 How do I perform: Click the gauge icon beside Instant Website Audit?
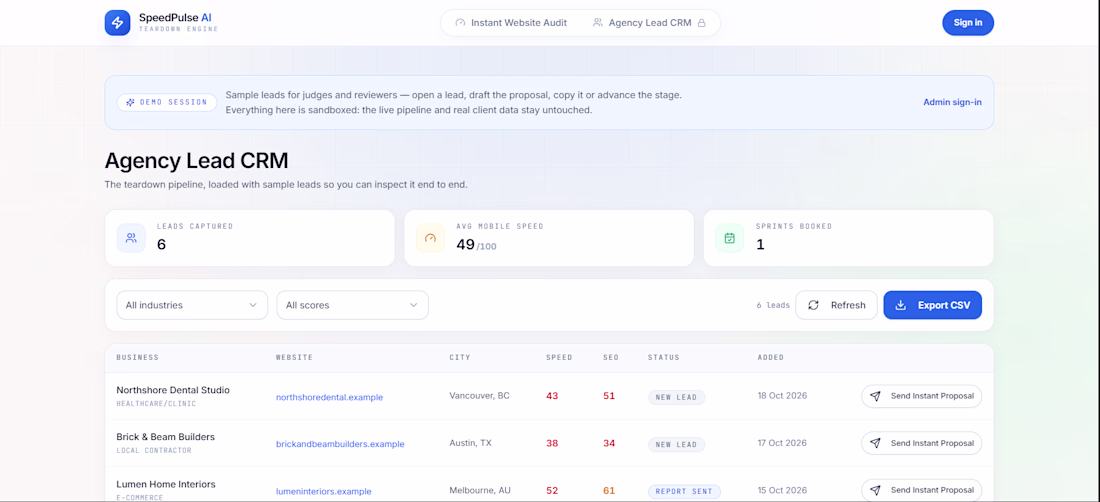460,22
